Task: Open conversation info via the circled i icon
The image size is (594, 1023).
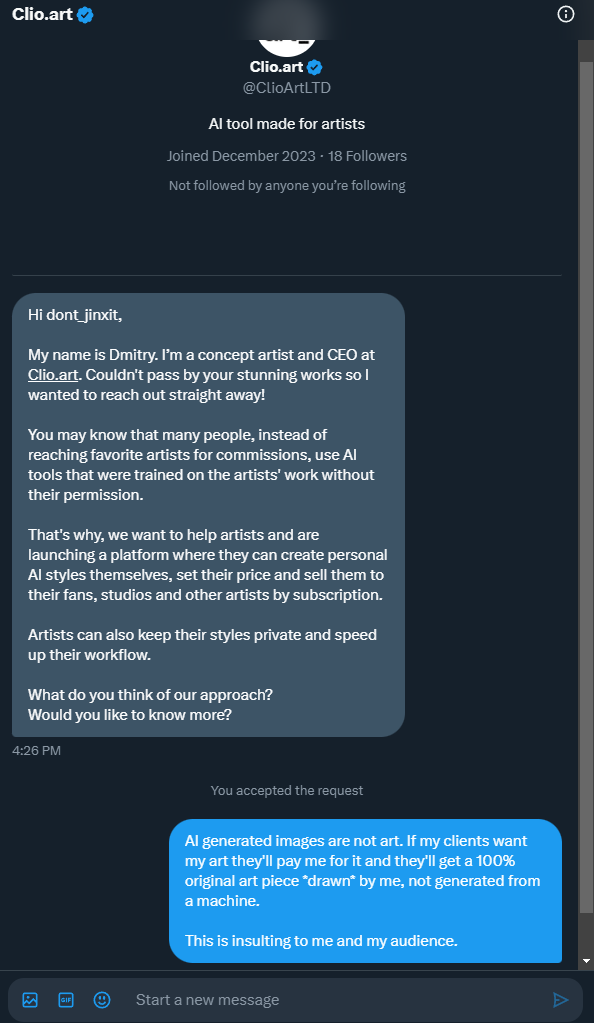Action: tap(565, 14)
